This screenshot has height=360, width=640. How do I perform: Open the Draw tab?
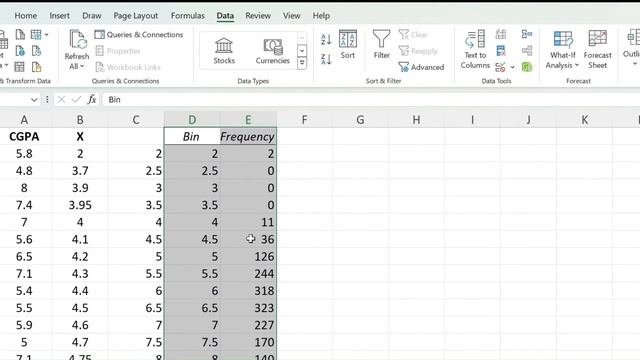point(91,16)
